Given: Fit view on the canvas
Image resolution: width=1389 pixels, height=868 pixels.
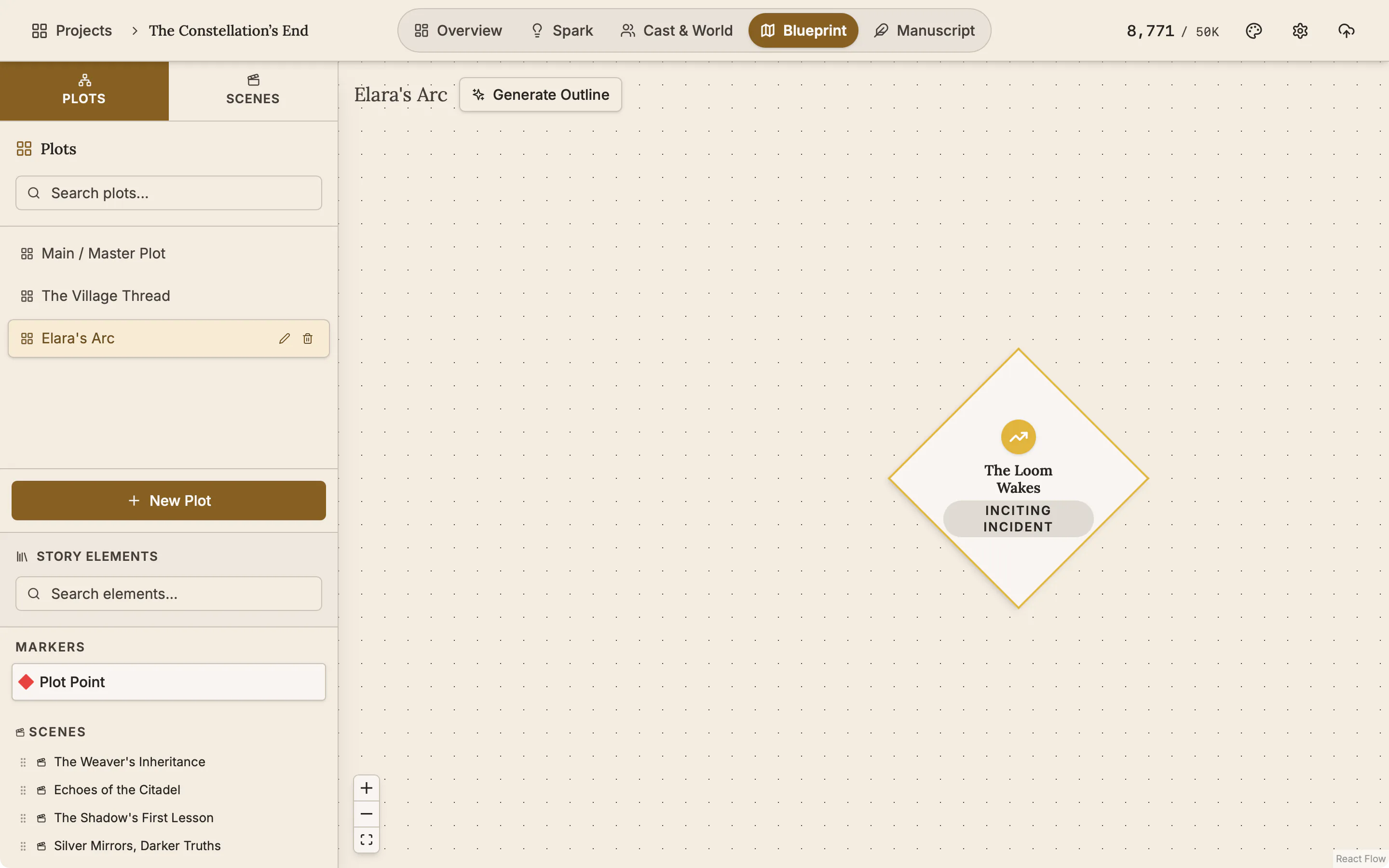Looking at the screenshot, I should (x=366, y=839).
